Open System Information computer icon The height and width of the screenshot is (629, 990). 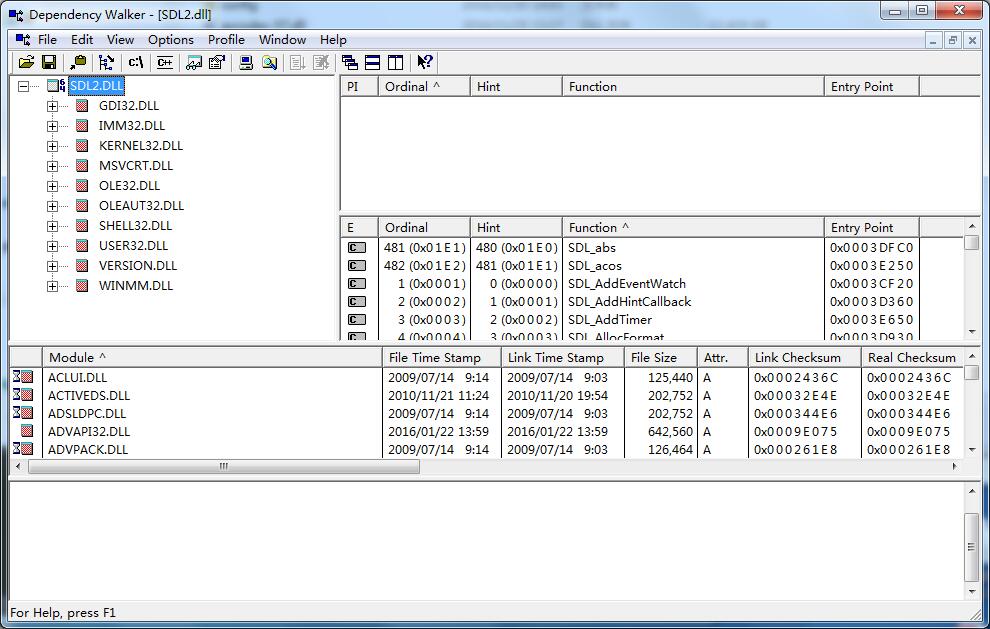pos(246,62)
